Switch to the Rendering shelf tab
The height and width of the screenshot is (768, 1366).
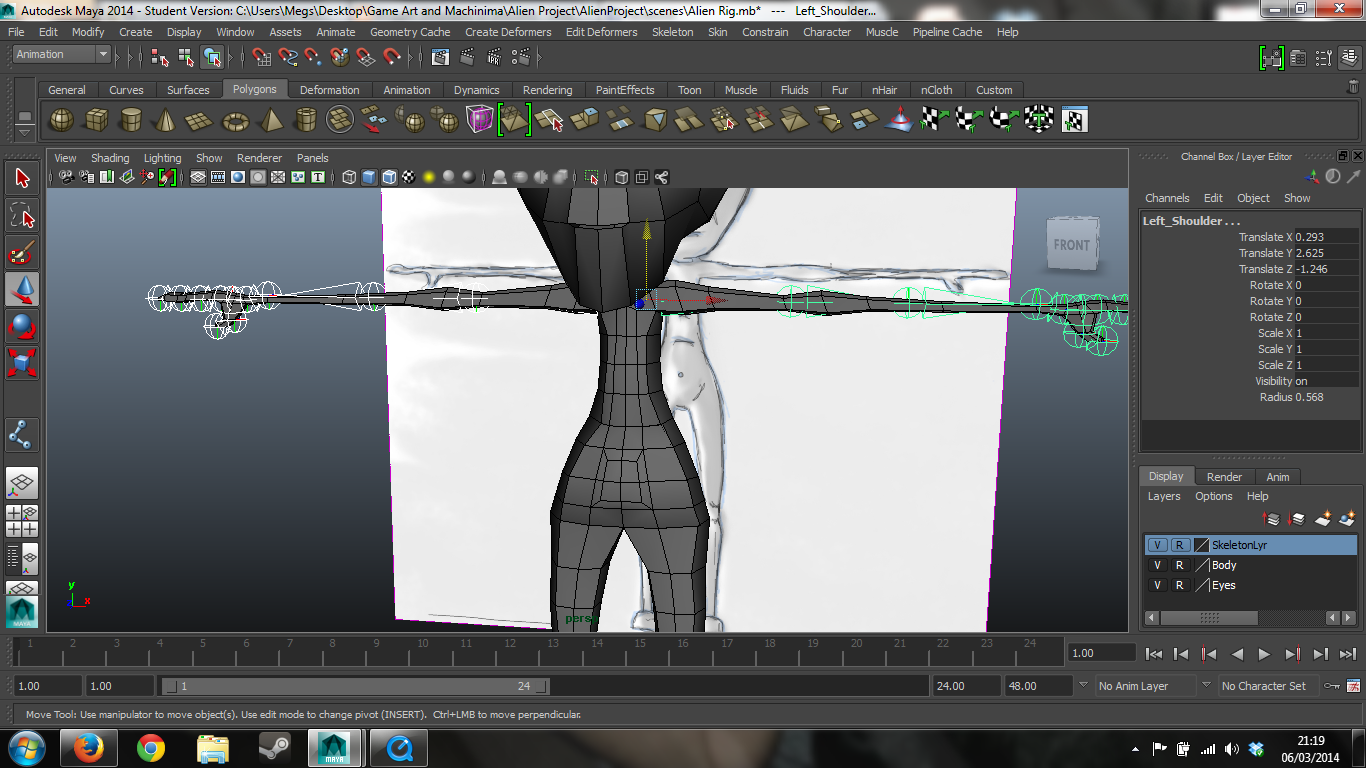[547, 90]
